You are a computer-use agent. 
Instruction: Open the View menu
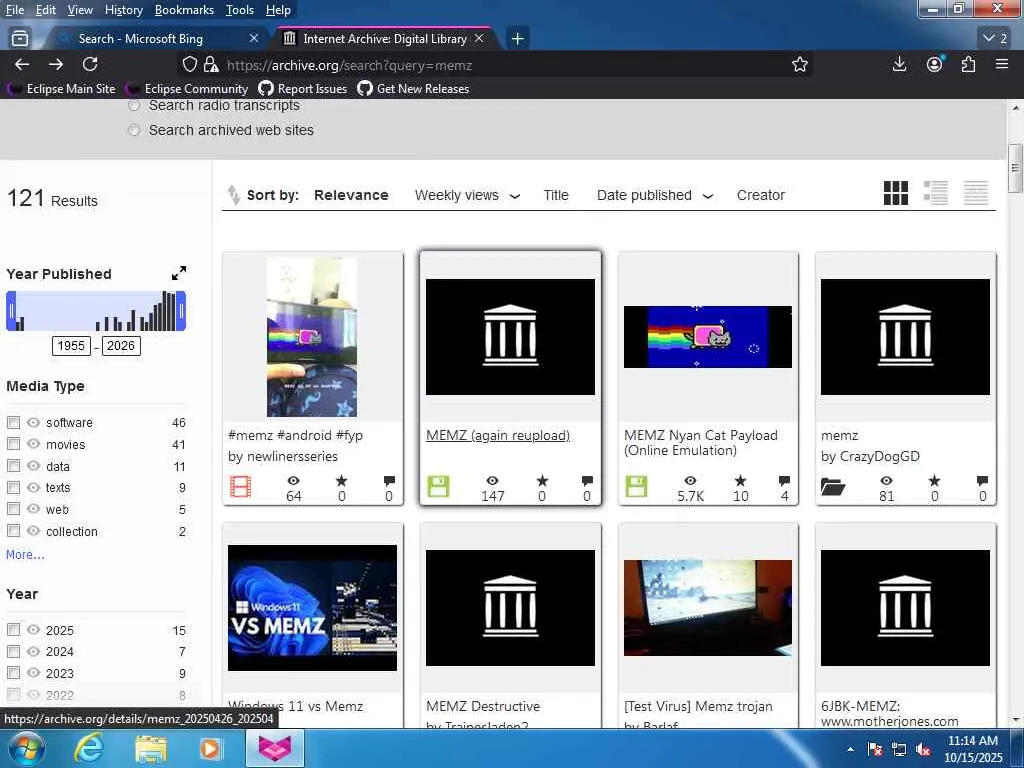coord(80,10)
